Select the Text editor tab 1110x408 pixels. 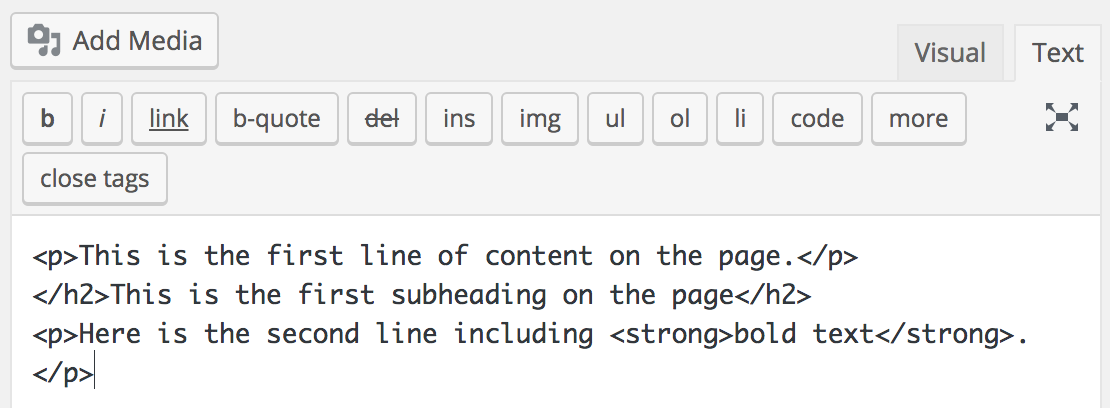(x=1058, y=53)
